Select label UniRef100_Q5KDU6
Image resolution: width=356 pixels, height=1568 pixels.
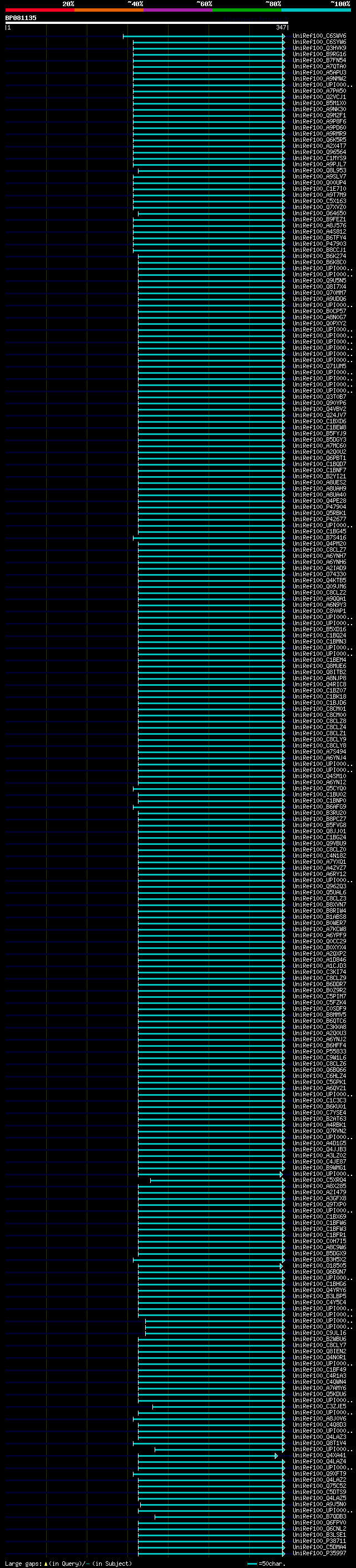click(x=319, y=1394)
